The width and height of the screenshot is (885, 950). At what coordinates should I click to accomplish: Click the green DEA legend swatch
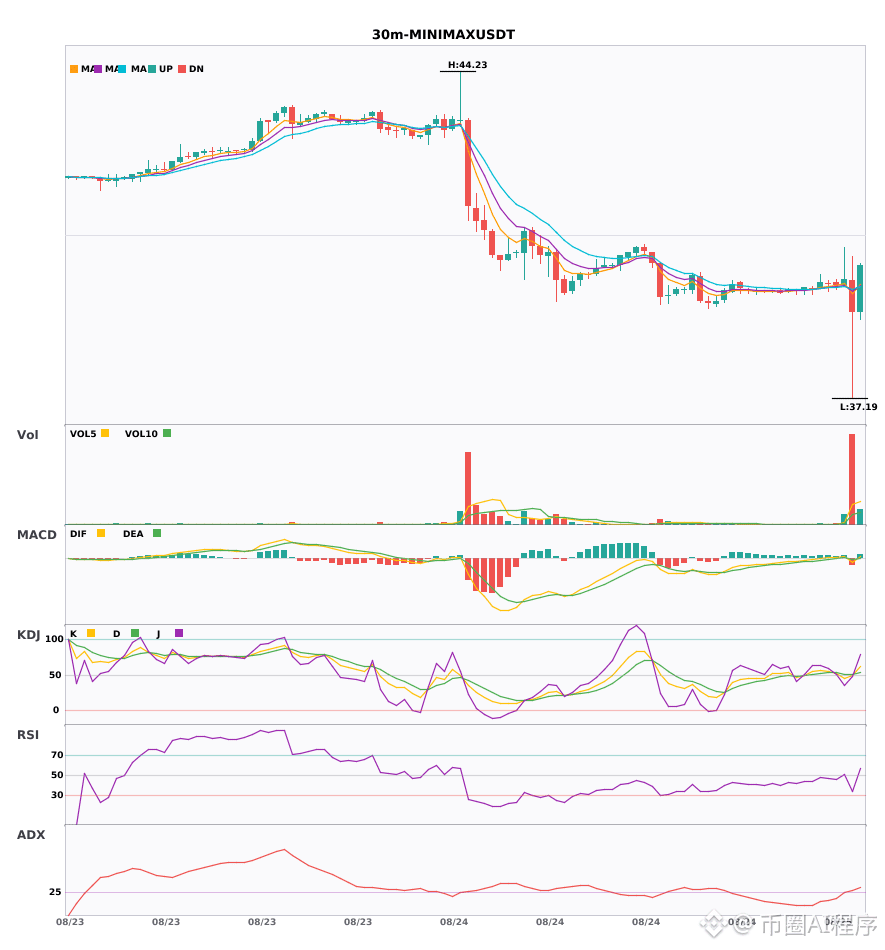[157, 533]
